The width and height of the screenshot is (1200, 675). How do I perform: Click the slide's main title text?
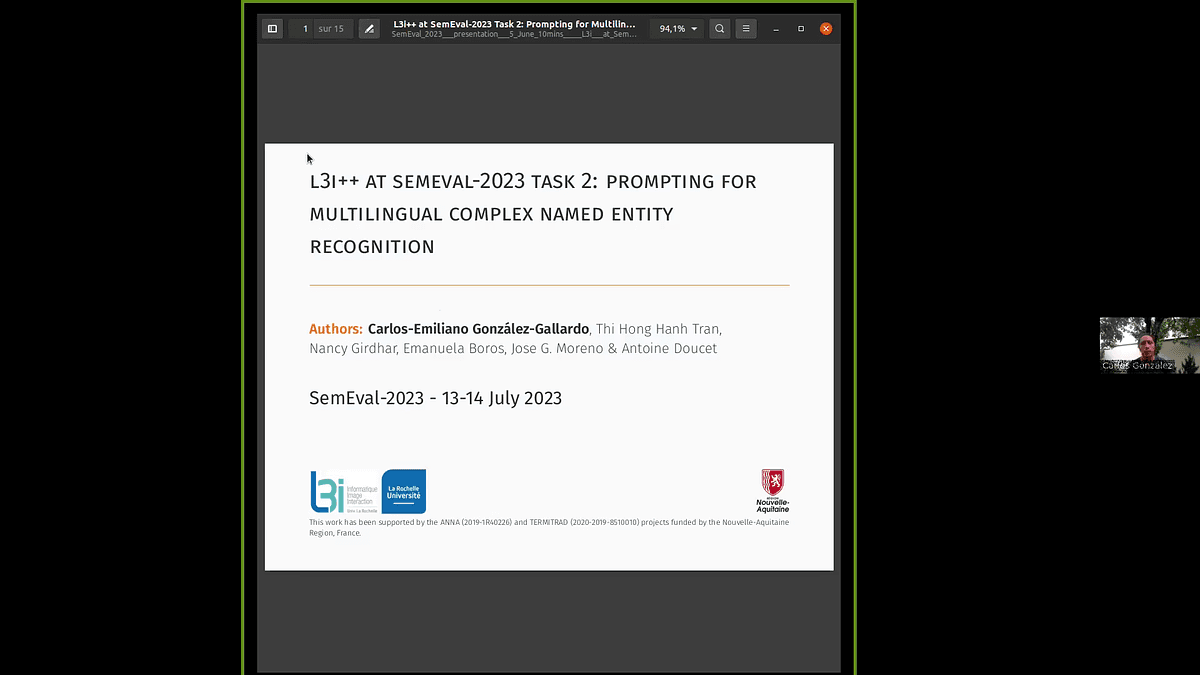(x=532, y=214)
